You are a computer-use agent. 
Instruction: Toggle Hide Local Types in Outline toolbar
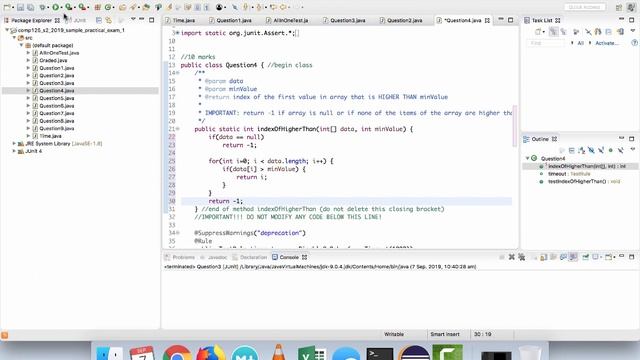point(620,151)
